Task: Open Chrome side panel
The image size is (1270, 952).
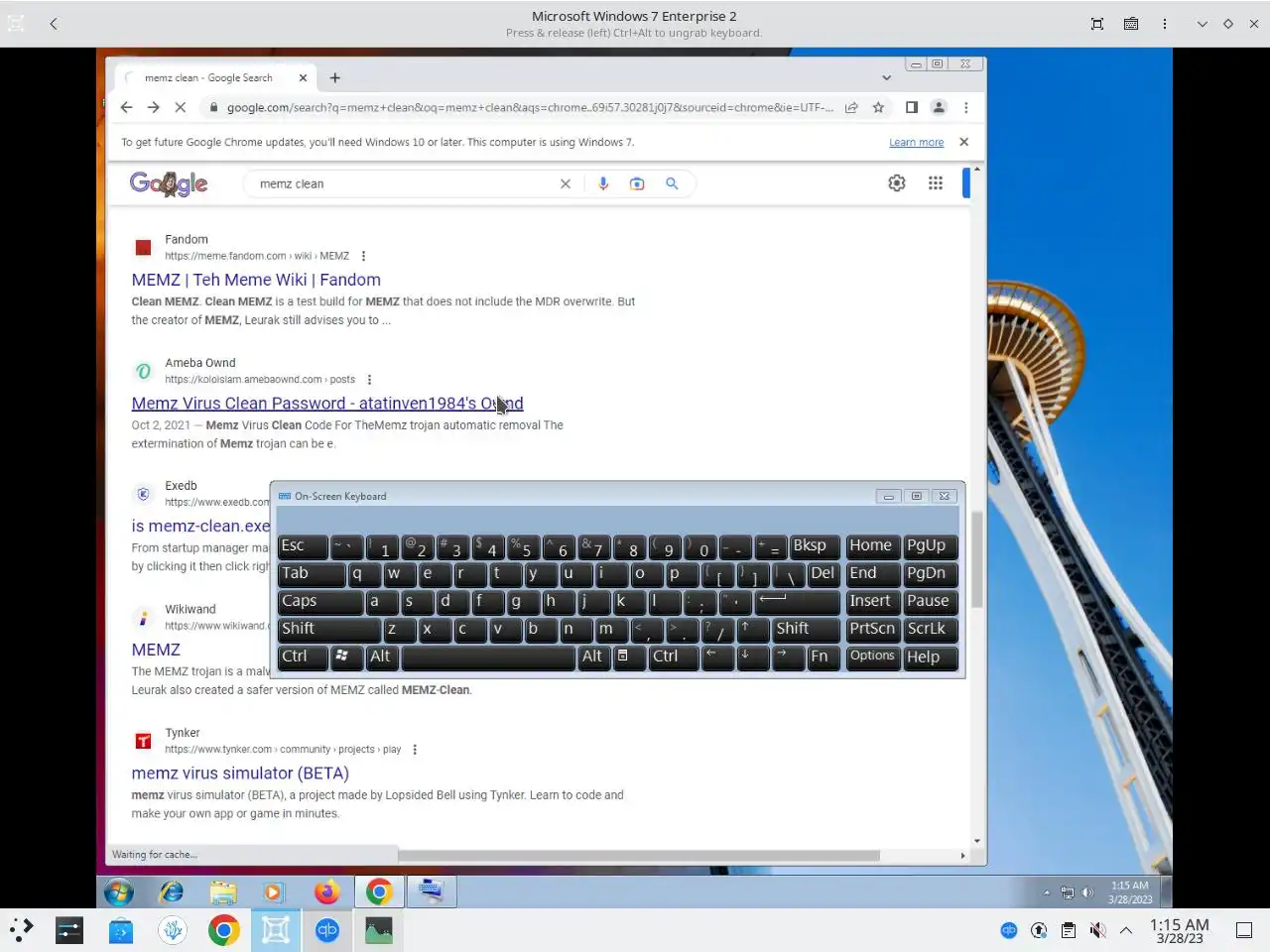Action: click(x=912, y=107)
